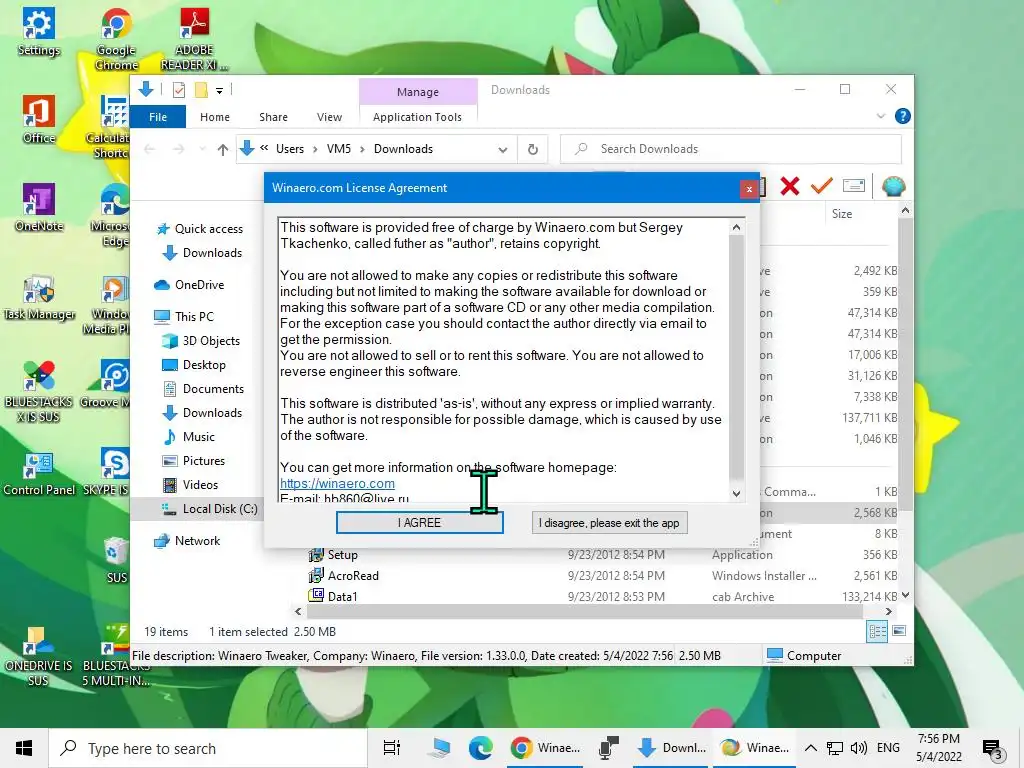Show hidden system tray icons

(810, 748)
